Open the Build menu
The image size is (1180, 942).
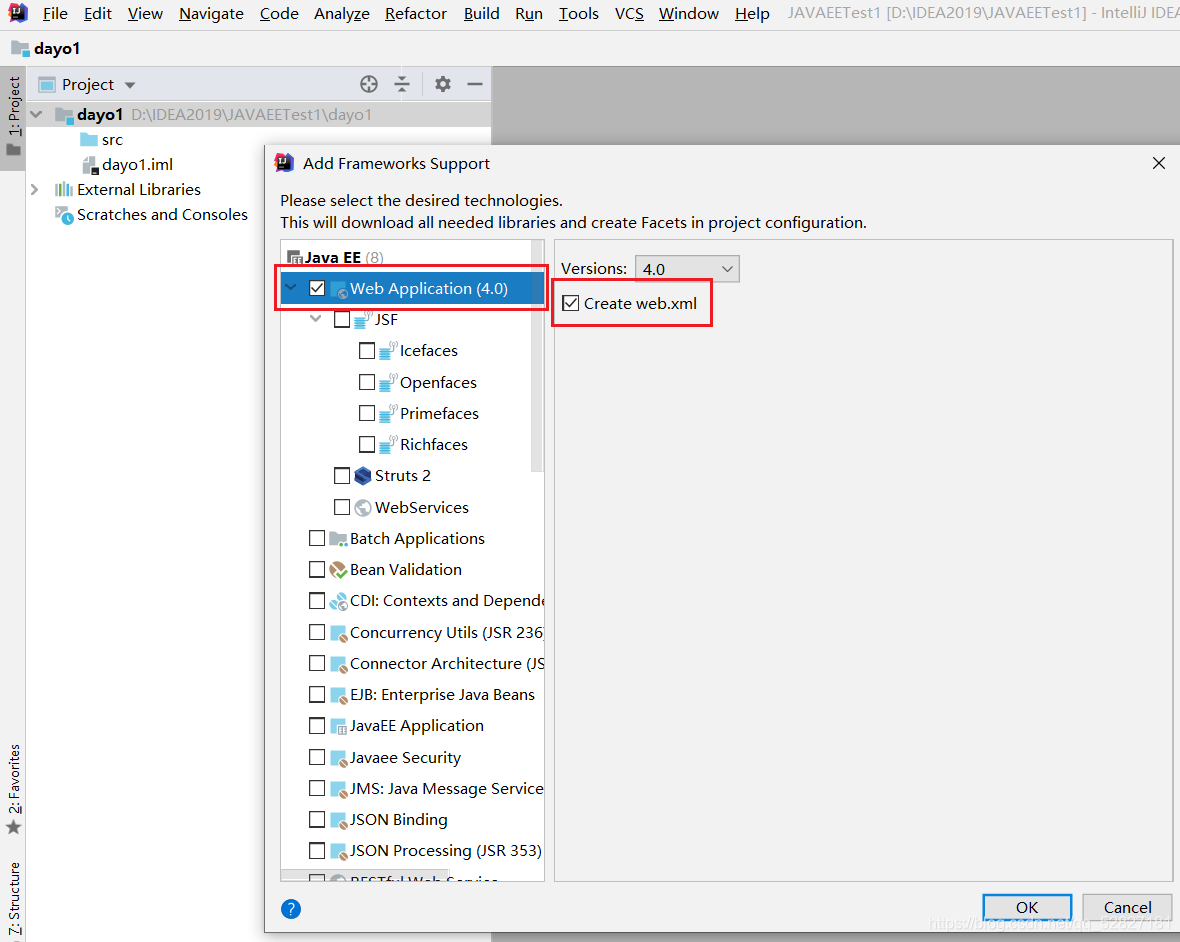482,14
